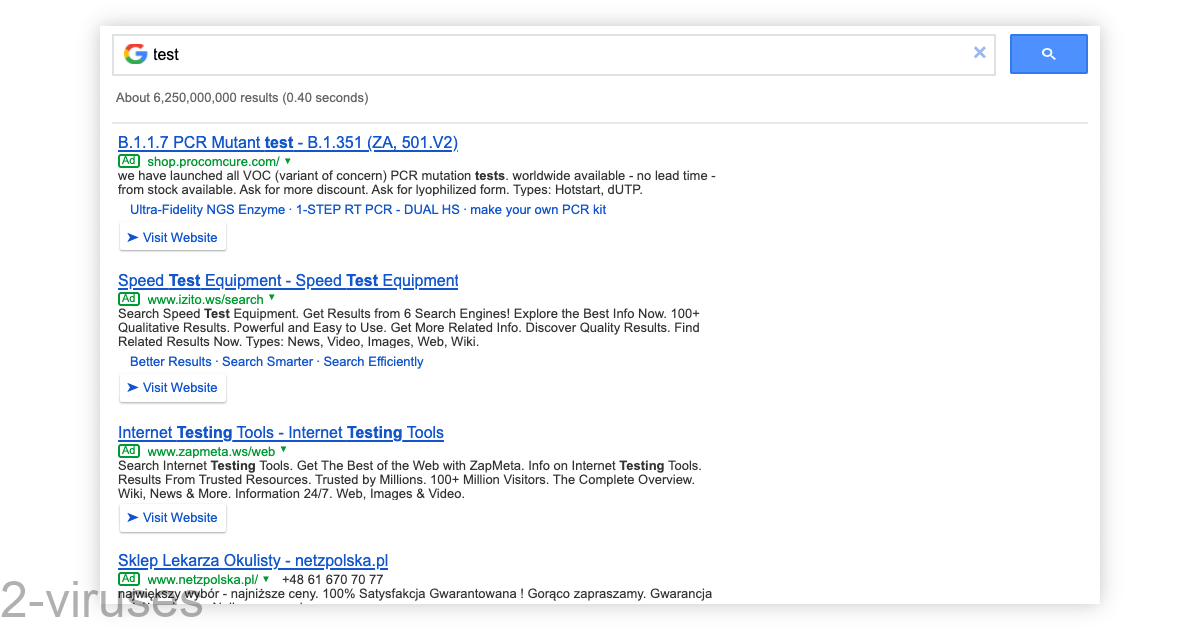This screenshot has width=1200, height=628.
Task: Expand the arrow next to www.netzpolska.pl
Action: [266, 578]
